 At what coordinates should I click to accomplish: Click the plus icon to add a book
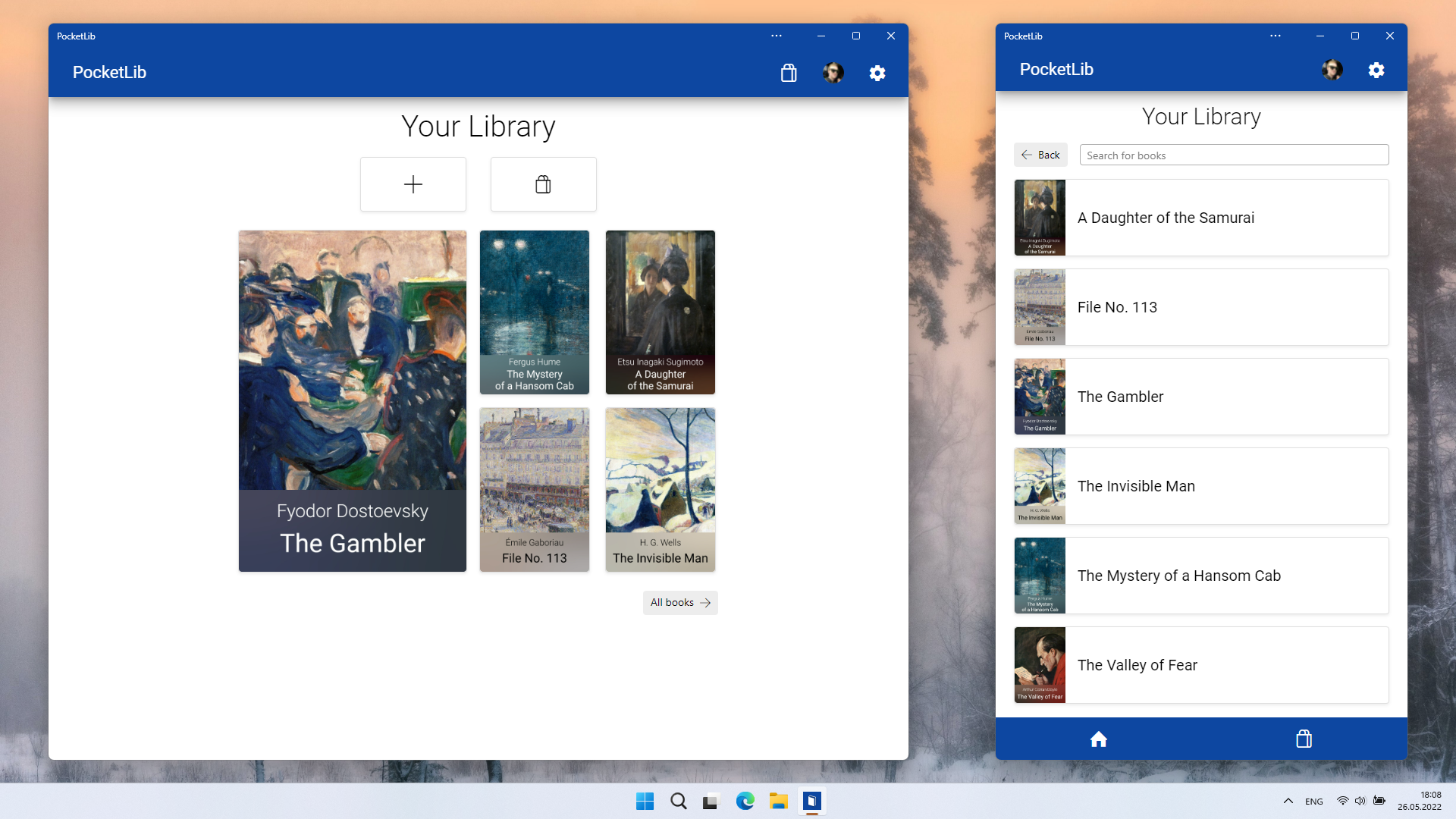pyautogui.click(x=413, y=184)
